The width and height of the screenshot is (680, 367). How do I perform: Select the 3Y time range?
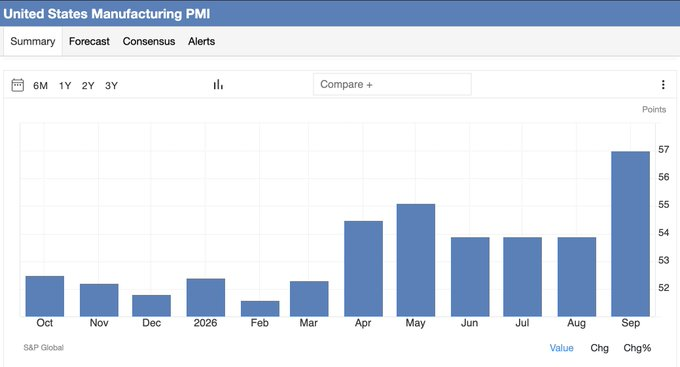(x=111, y=85)
